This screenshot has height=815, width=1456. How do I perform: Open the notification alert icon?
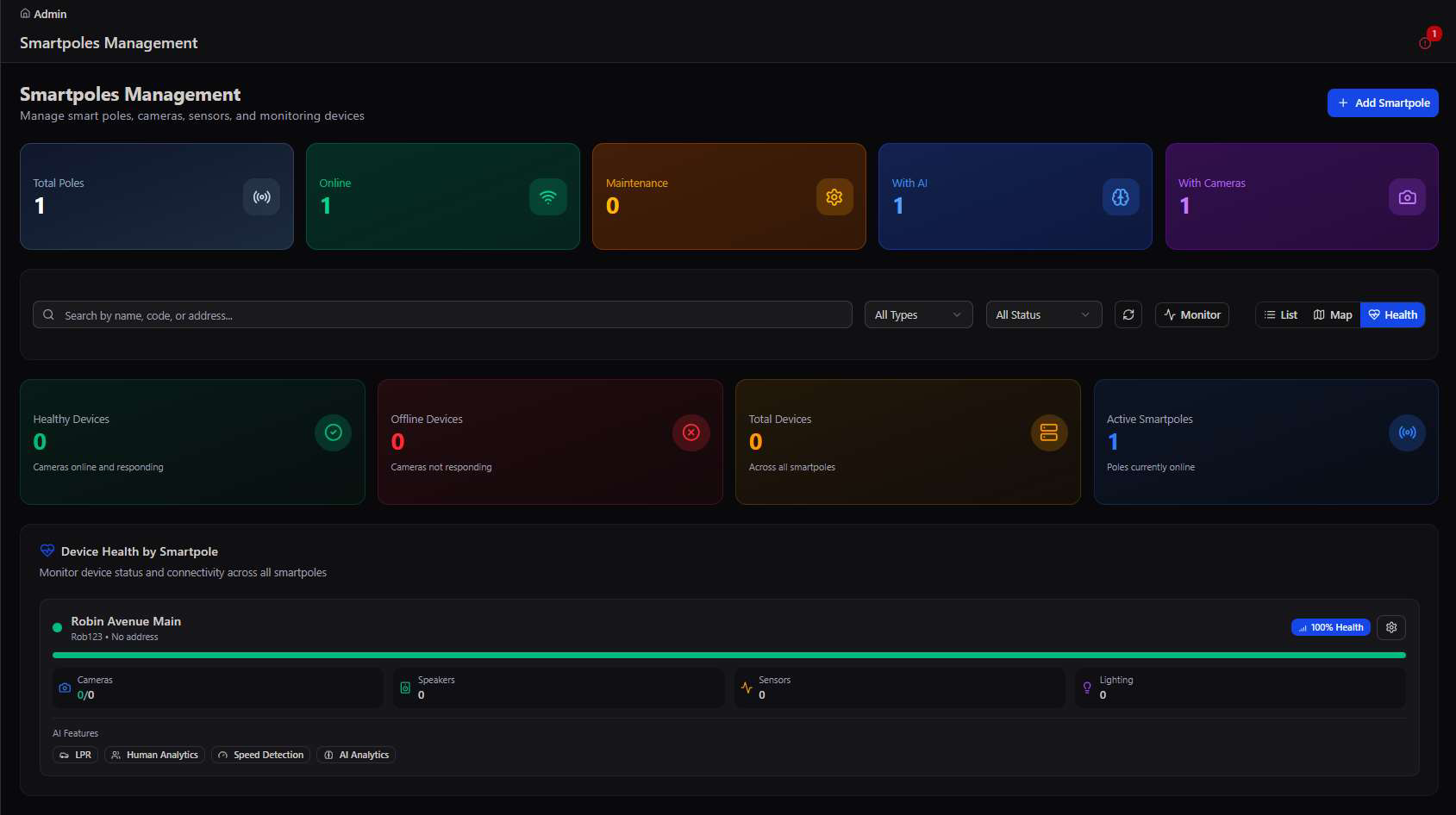click(1425, 43)
